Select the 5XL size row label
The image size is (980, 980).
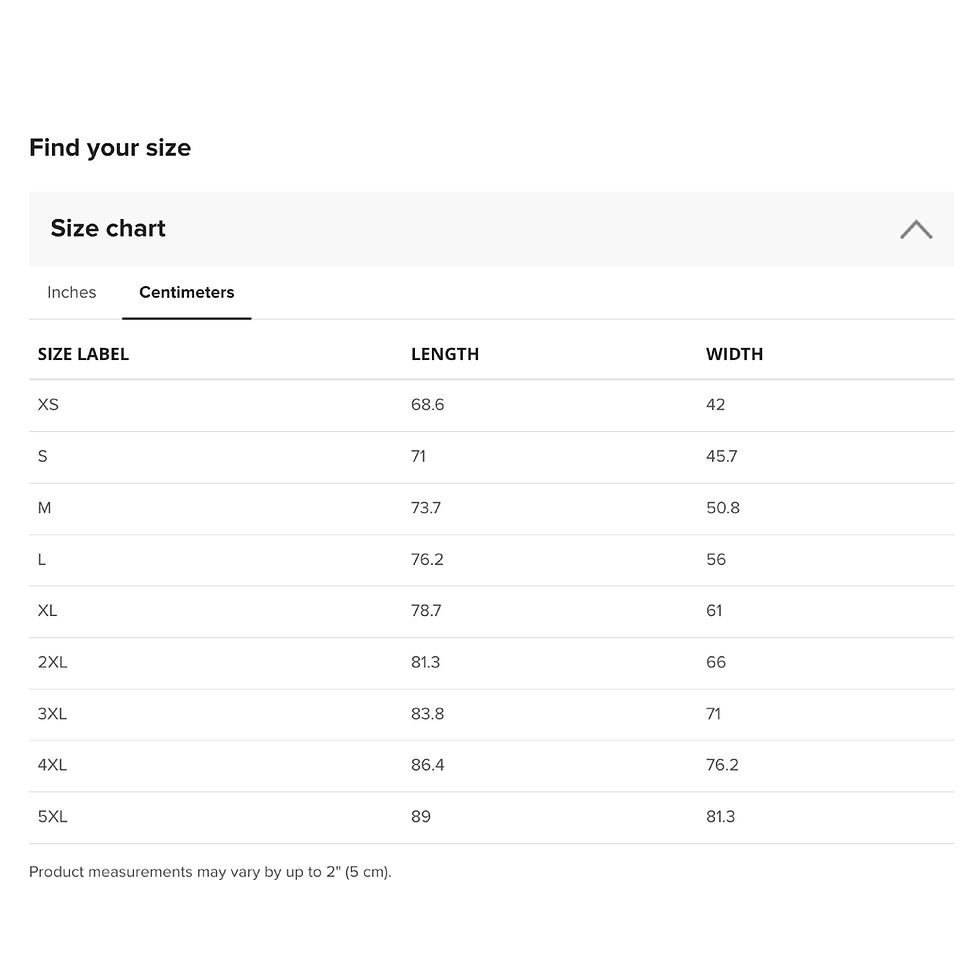coord(52,817)
